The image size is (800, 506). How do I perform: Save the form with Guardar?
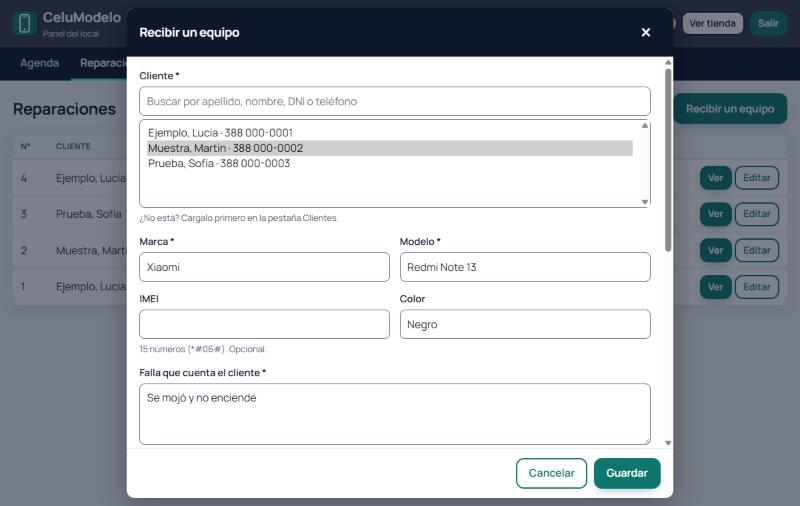[627, 473]
